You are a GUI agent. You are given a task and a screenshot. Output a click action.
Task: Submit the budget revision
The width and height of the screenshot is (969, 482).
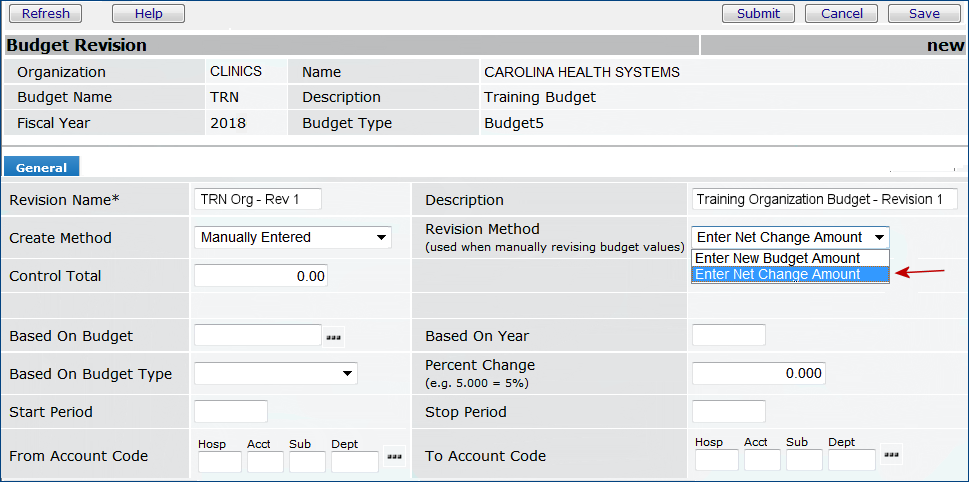758,14
